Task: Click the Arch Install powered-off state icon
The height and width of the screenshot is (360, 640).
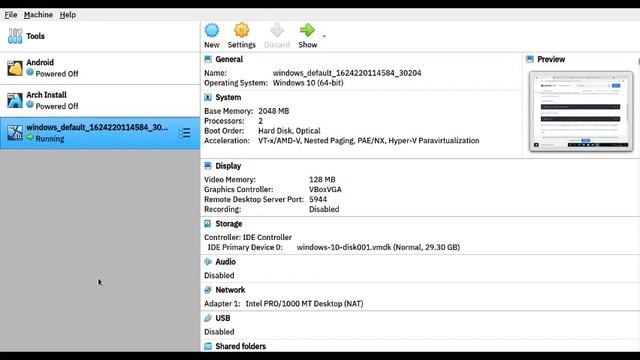Action: tap(30, 104)
